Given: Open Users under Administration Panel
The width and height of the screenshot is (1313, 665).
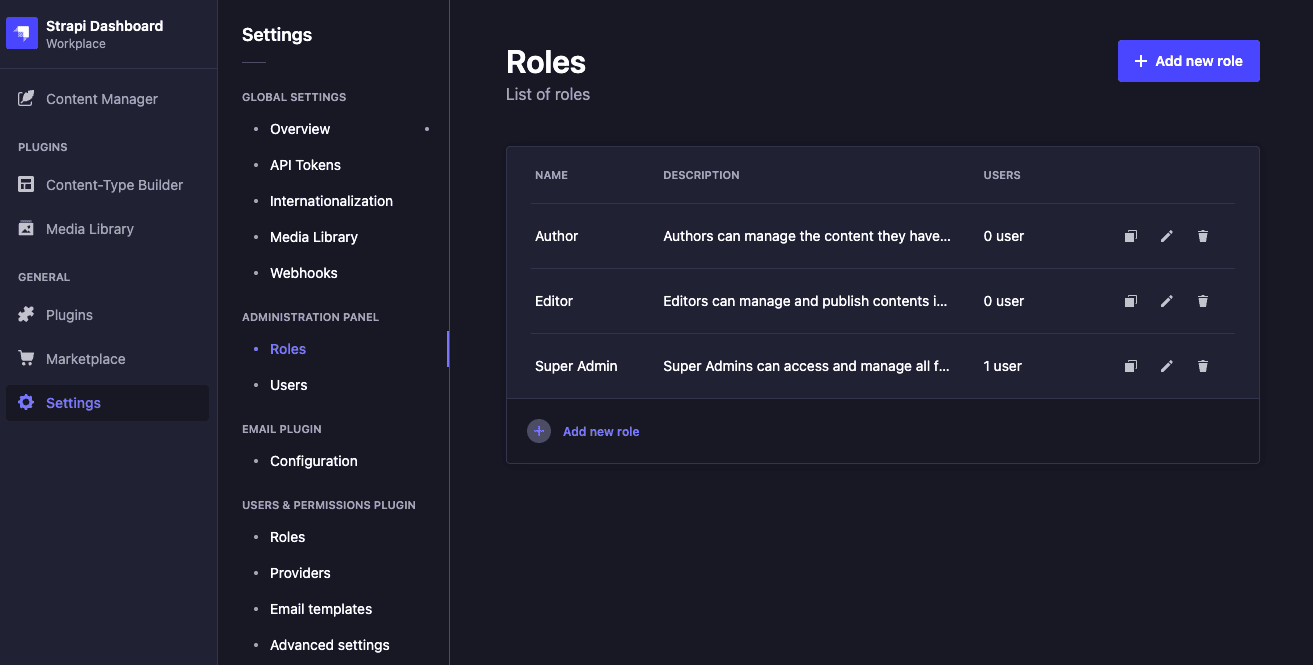Looking at the screenshot, I should (289, 385).
